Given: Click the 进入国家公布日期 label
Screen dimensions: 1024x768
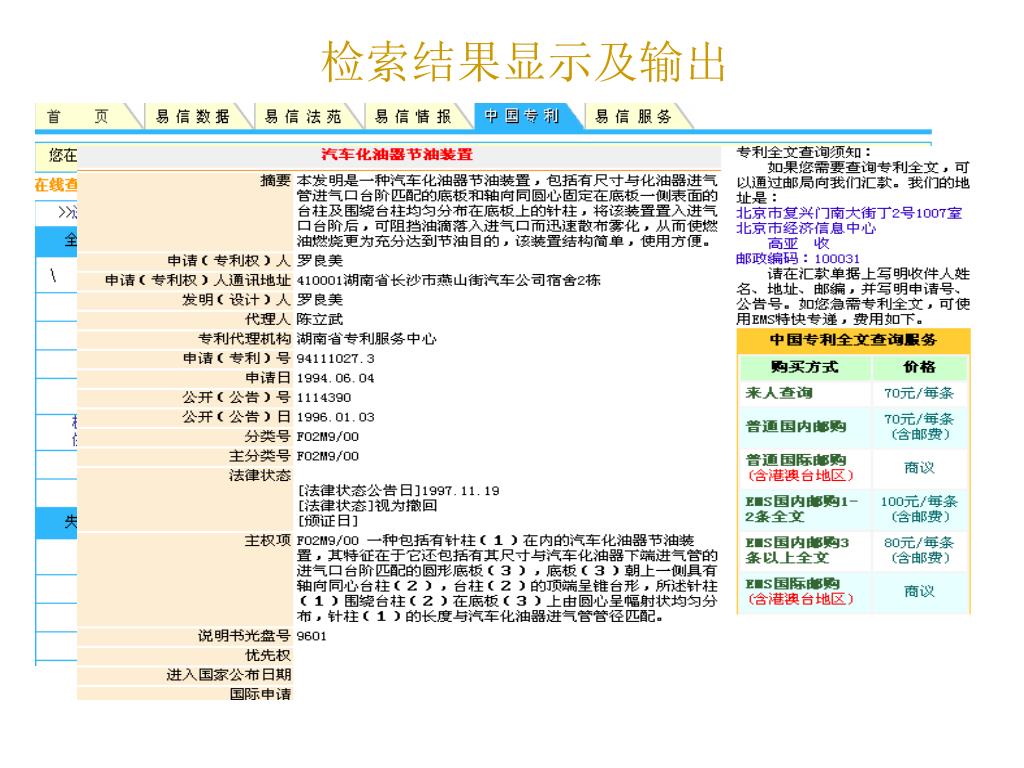Looking at the screenshot, I should click(x=228, y=675).
